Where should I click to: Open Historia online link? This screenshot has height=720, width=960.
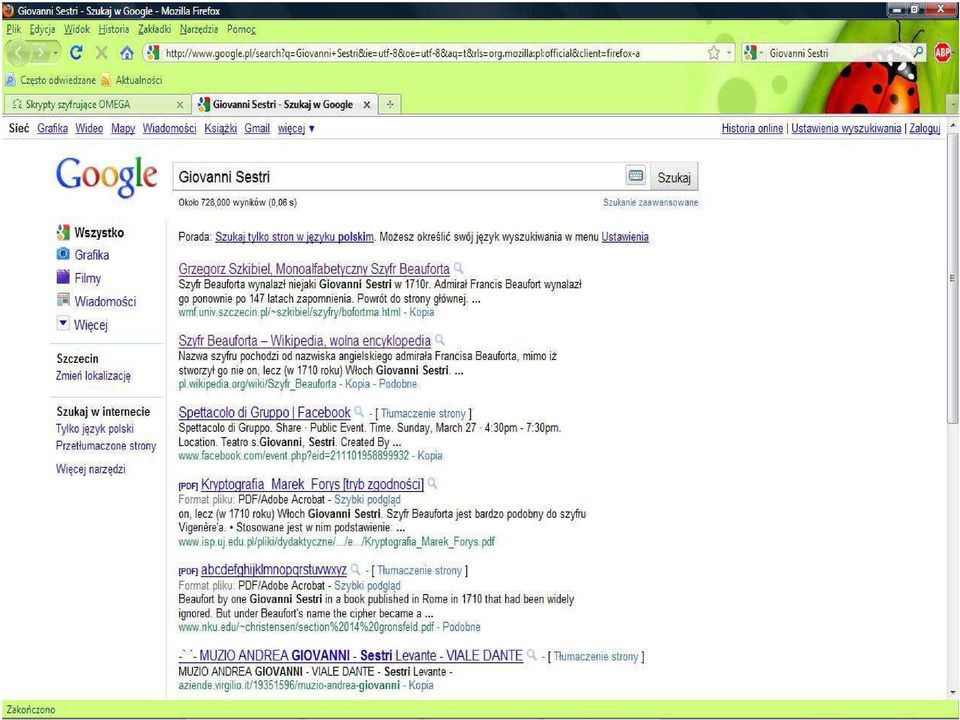pyautogui.click(x=752, y=129)
